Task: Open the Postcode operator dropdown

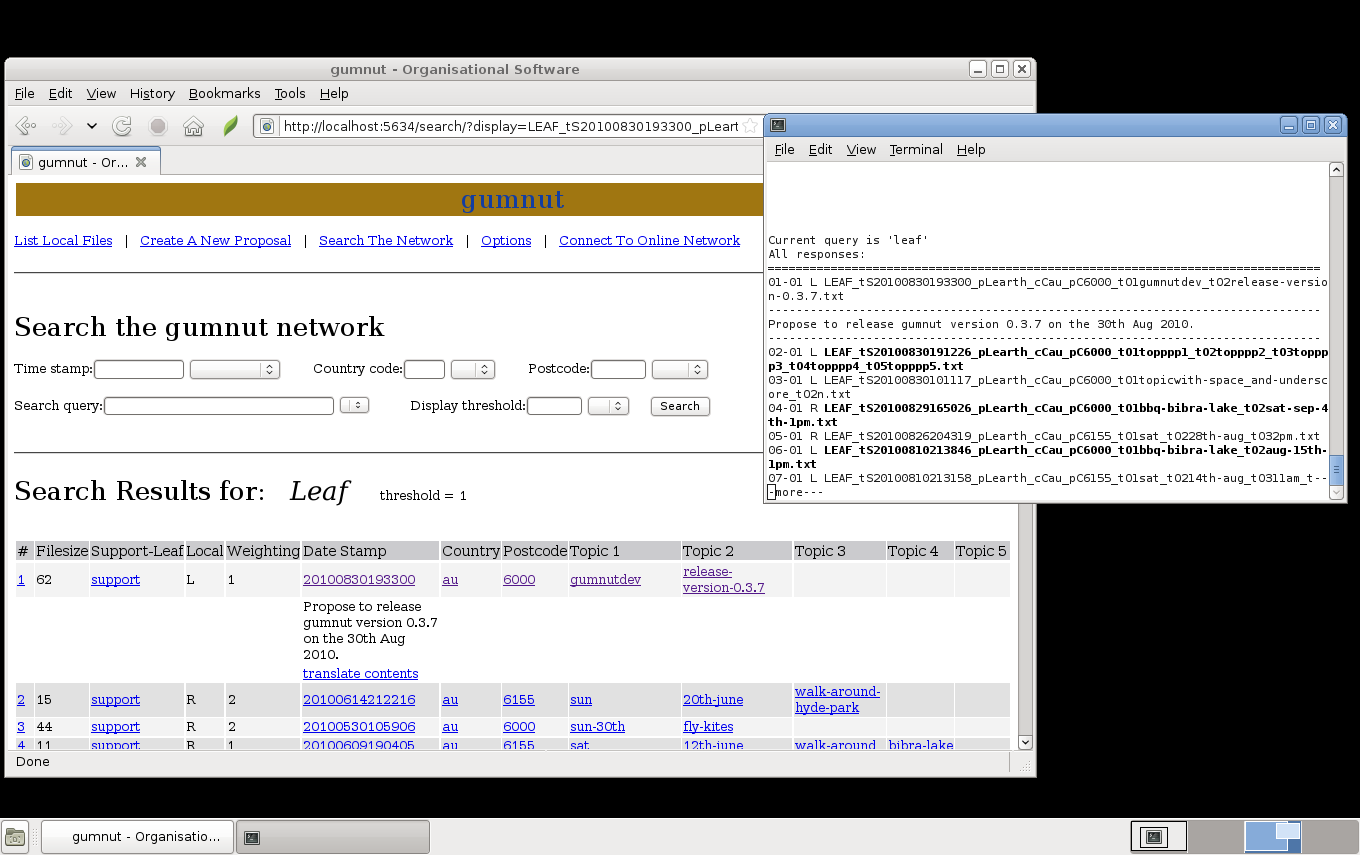Action: click(x=680, y=369)
